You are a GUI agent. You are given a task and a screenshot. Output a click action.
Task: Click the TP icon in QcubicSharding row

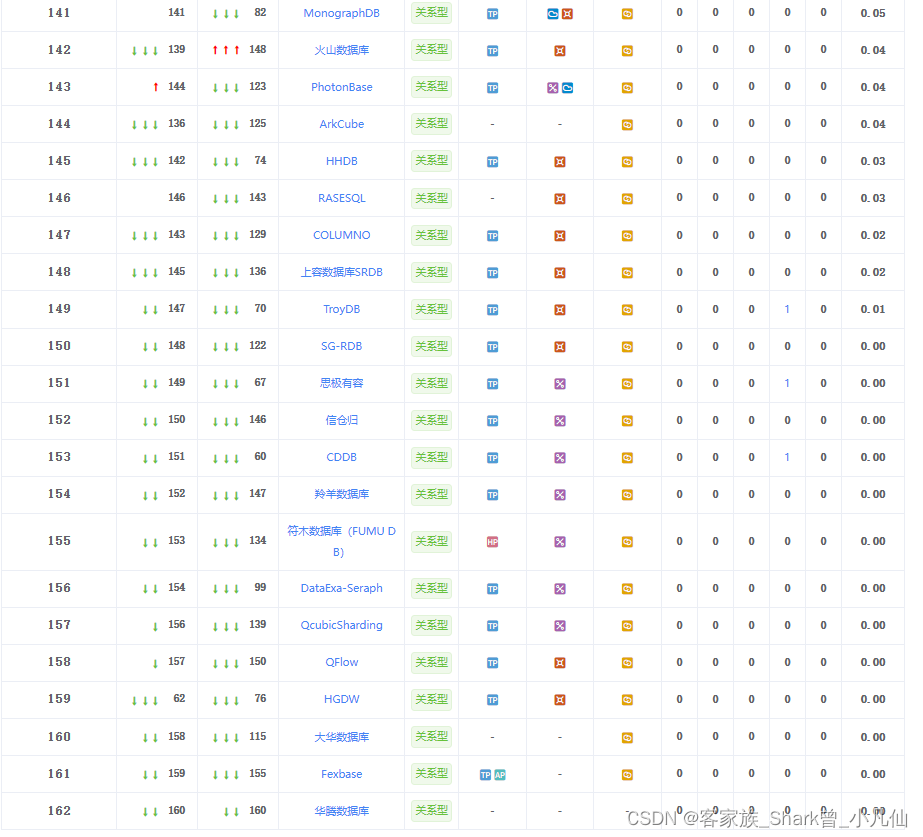coord(493,626)
